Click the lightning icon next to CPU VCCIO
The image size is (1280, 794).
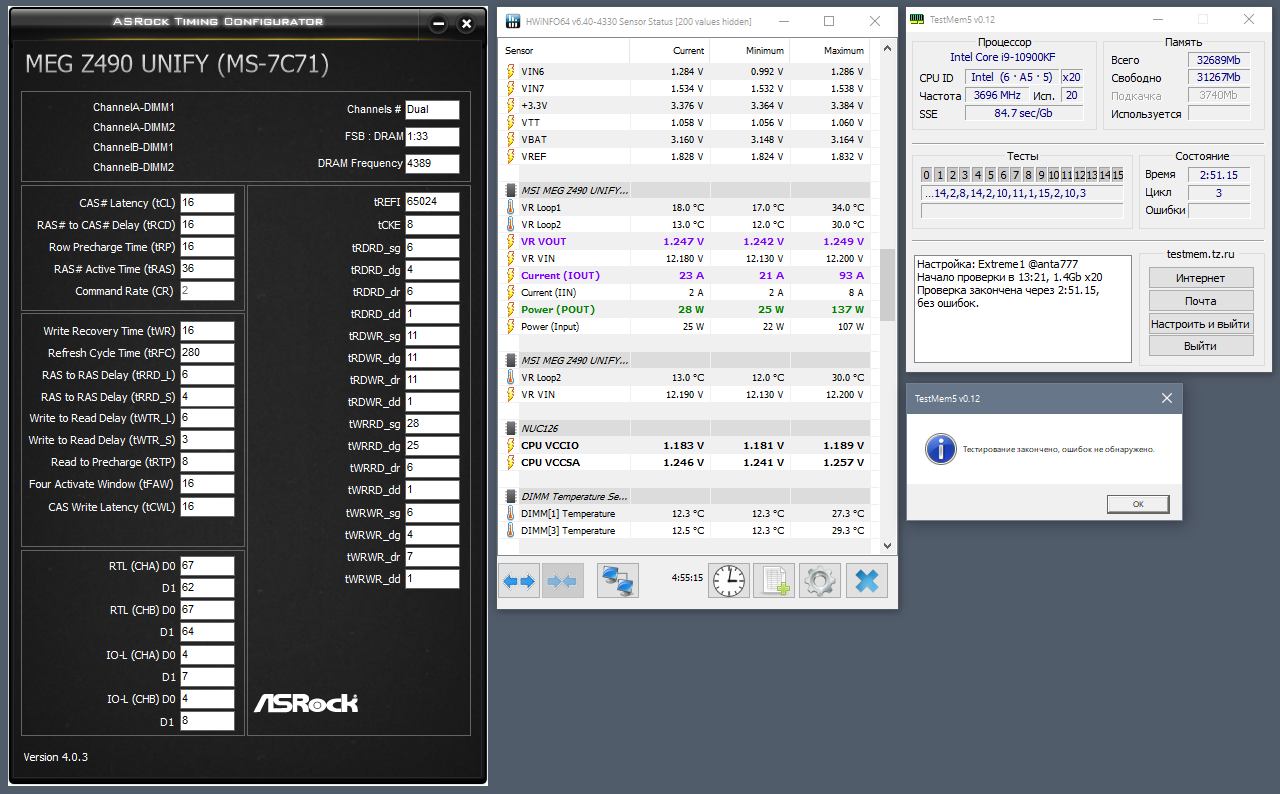click(x=511, y=446)
